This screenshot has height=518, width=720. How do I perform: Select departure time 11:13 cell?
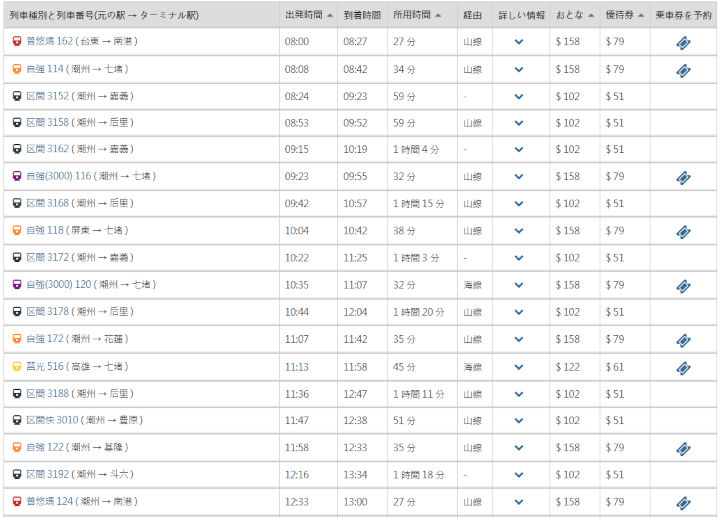(297, 367)
